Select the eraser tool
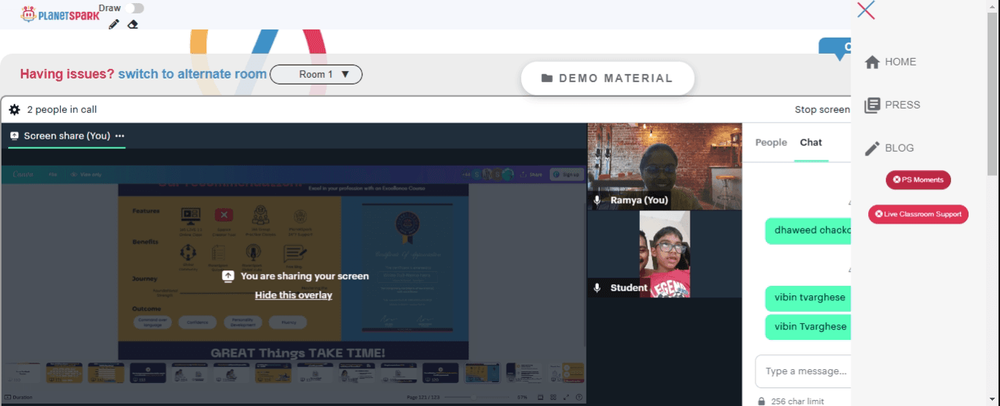Image resolution: width=1000 pixels, height=406 pixels. [133, 24]
